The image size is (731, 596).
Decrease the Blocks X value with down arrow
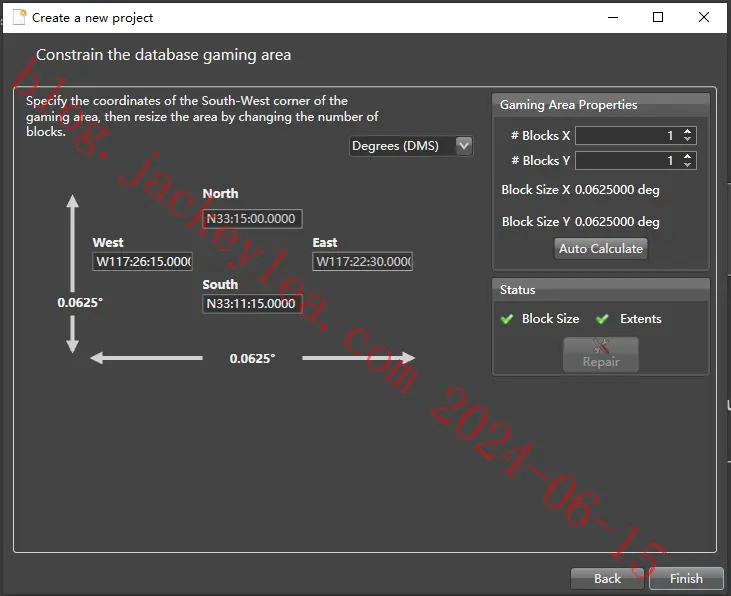pyautogui.click(x=687, y=139)
